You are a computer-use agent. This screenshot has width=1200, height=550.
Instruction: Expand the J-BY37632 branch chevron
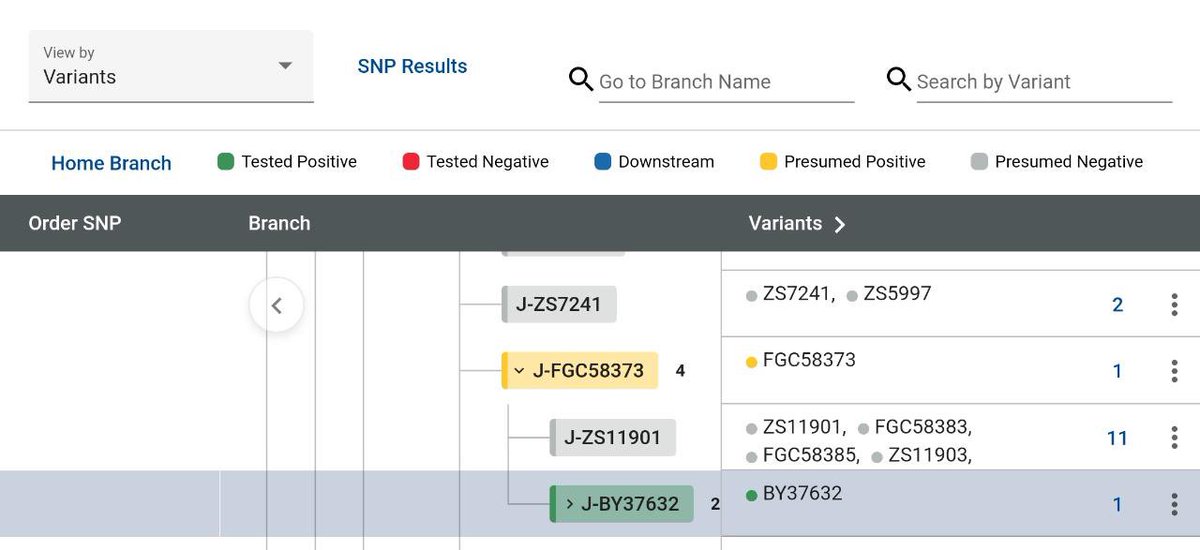point(570,504)
